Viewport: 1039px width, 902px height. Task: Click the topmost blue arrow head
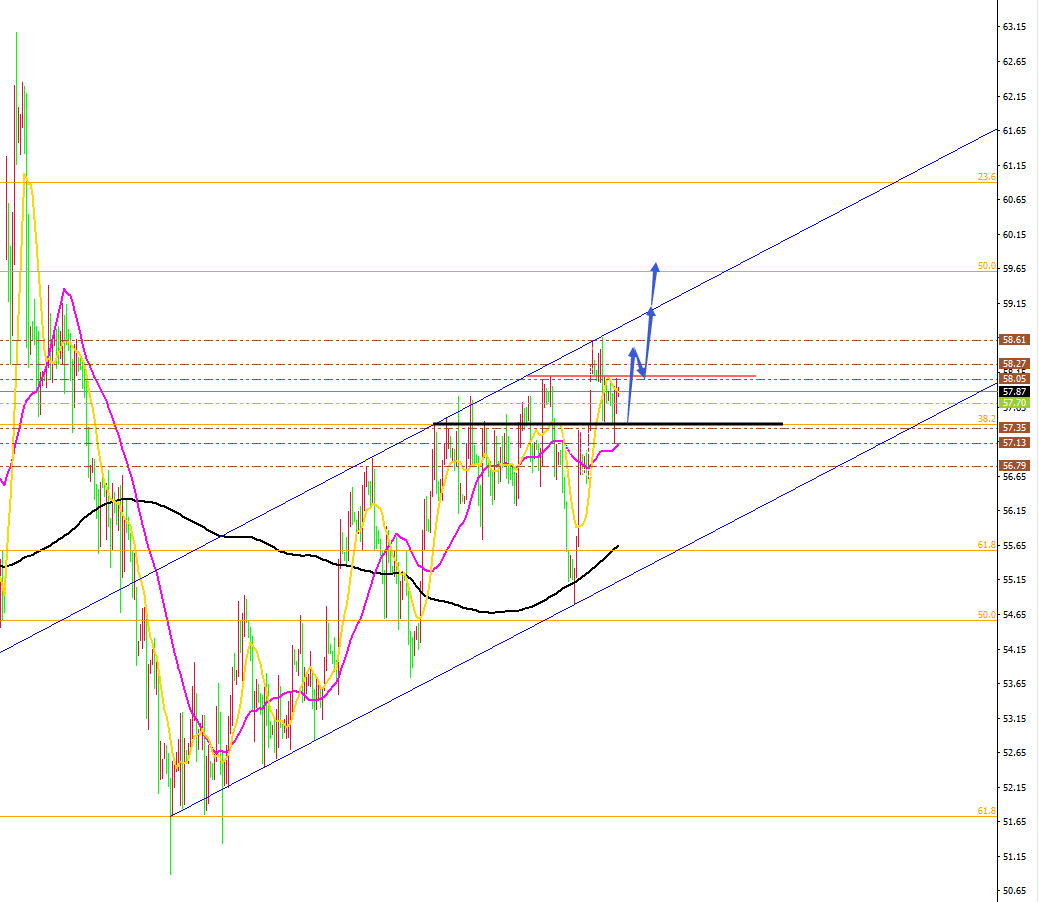point(655,267)
